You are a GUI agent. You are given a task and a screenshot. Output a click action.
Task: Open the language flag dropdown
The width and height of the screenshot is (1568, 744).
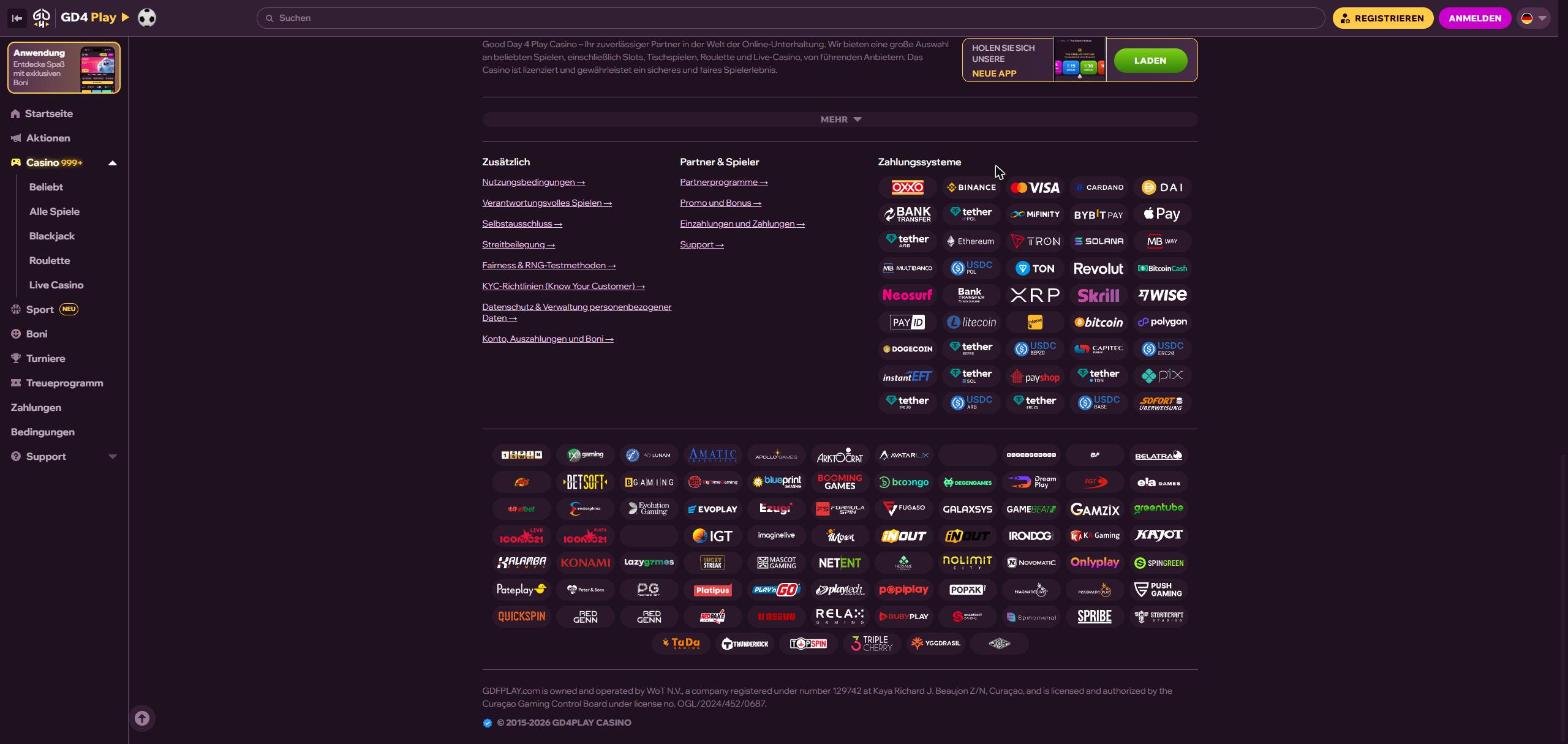point(1532,18)
